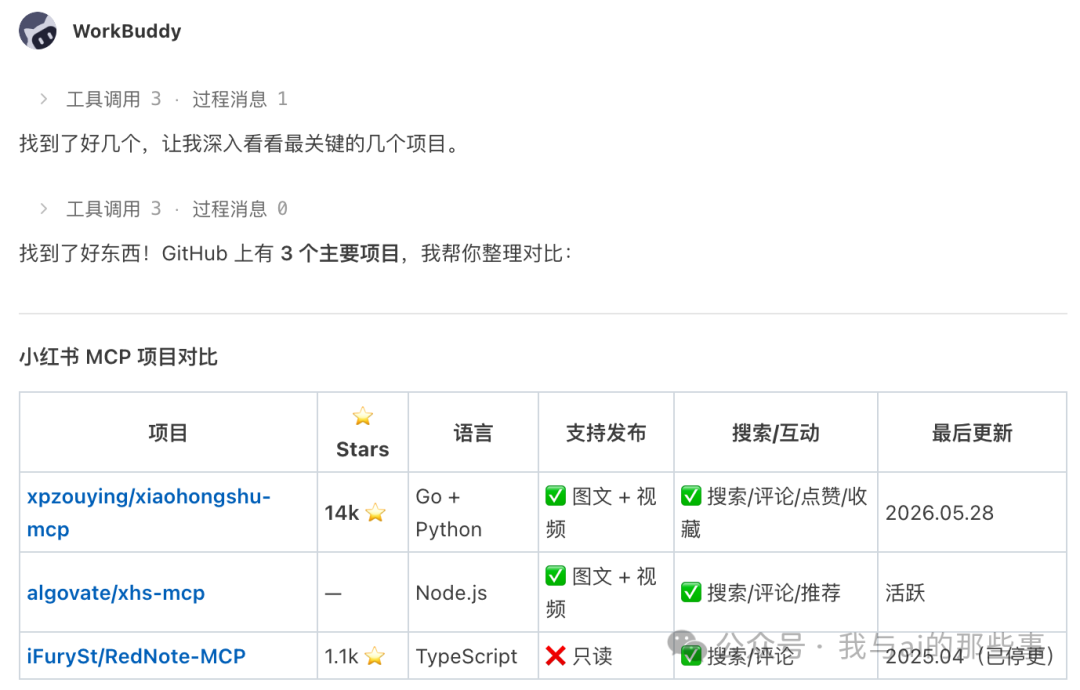Screen dimensions: 1080x690
Task: Open the algovate/xhs-mcp project link
Action: (x=116, y=593)
